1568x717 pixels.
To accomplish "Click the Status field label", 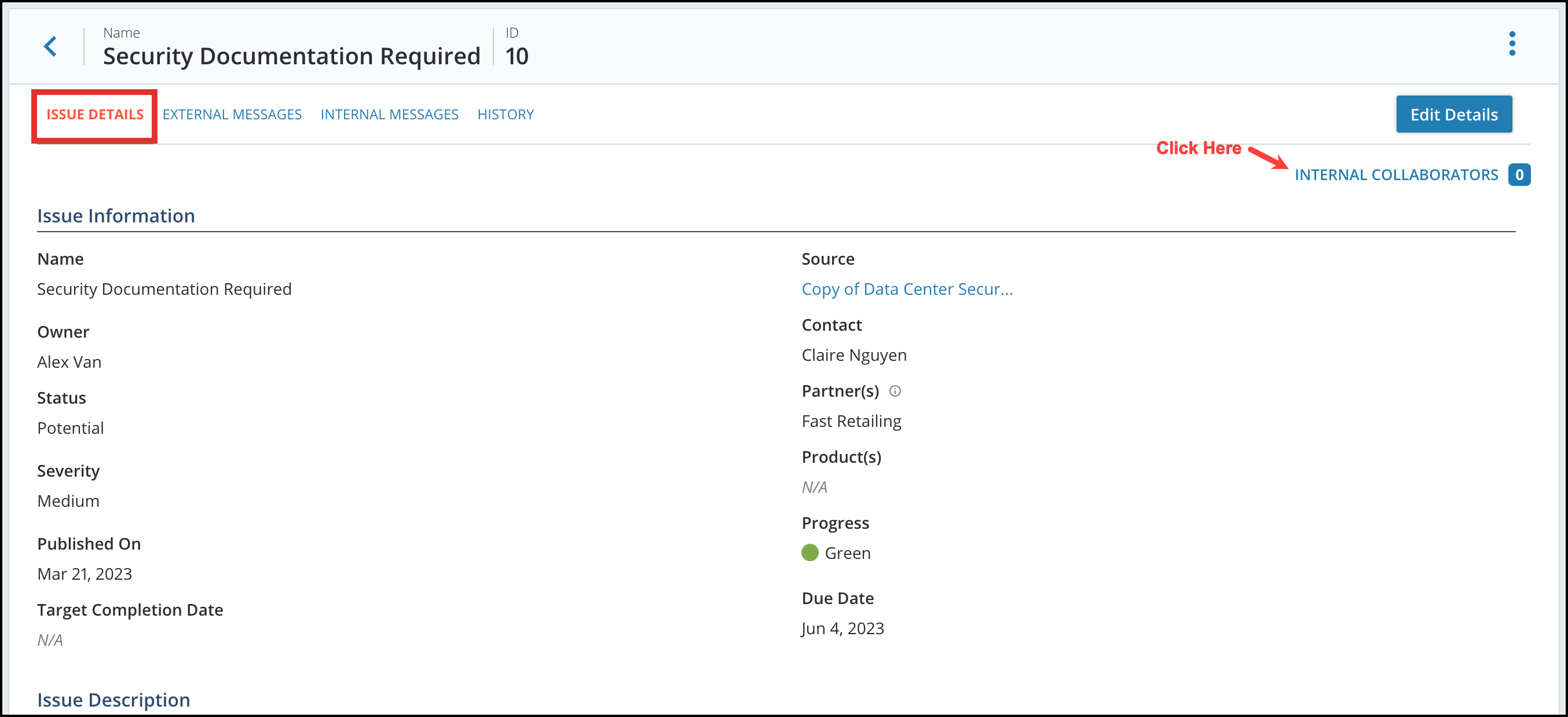I will coord(61,398).
